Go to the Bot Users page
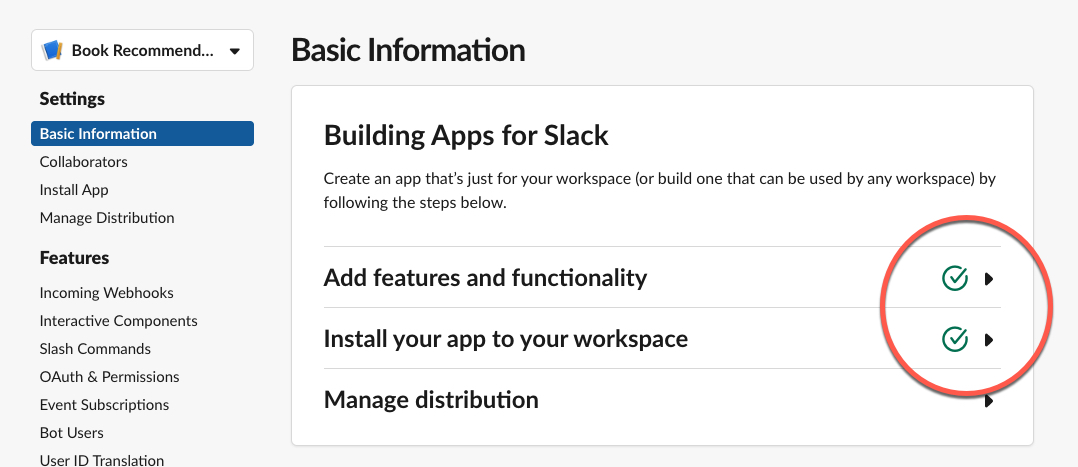The image size is (1078, 467). point(71,433)
